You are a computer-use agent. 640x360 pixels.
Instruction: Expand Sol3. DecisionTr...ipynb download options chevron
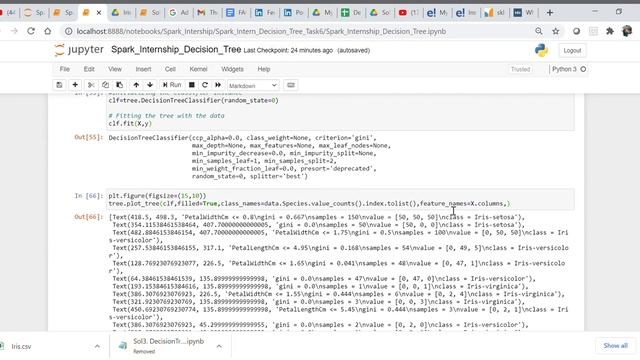219,346
